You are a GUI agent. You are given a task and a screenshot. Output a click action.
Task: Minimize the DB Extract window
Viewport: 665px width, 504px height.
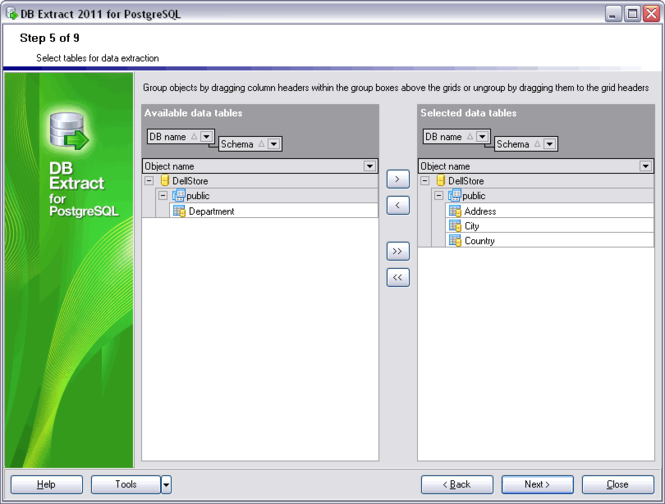(612, 14)
